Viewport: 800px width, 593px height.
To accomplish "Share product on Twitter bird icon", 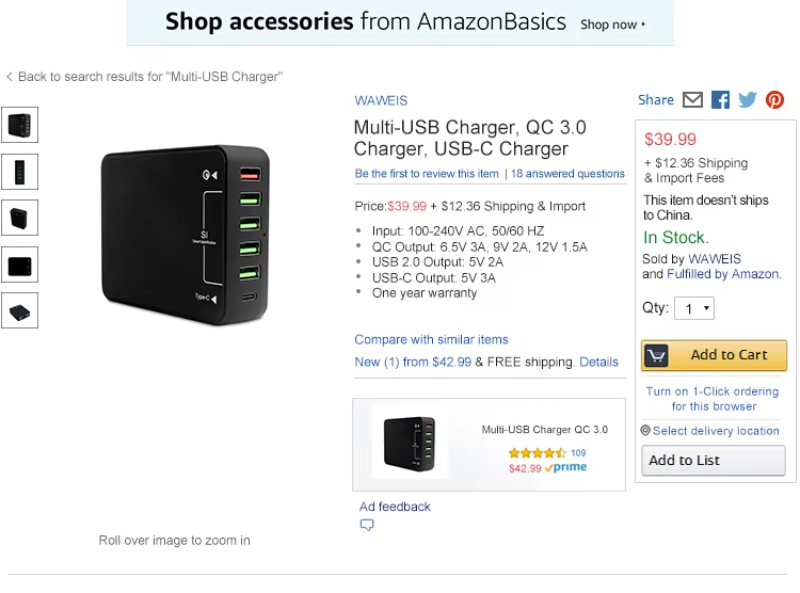I will (747, 100).
